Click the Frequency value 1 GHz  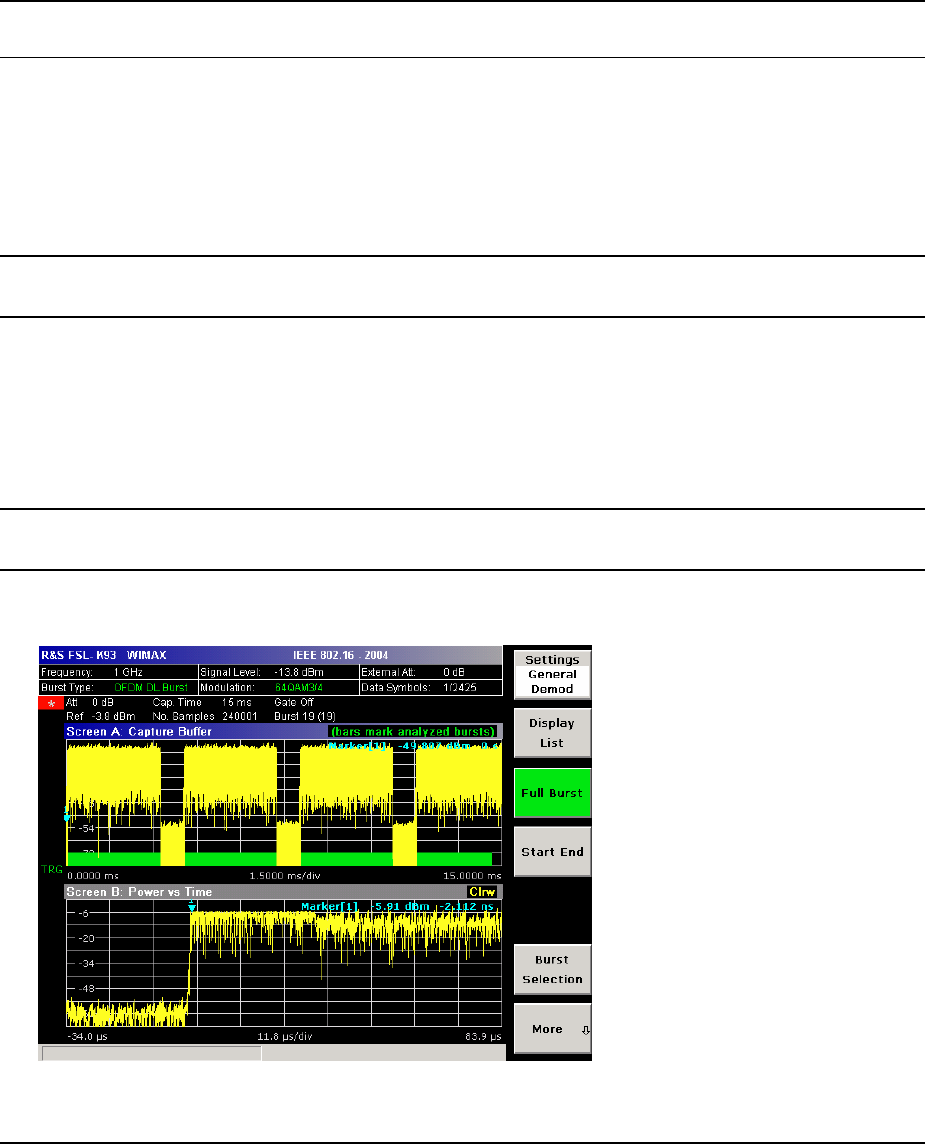pyautogui.click(x=128, y=672)
